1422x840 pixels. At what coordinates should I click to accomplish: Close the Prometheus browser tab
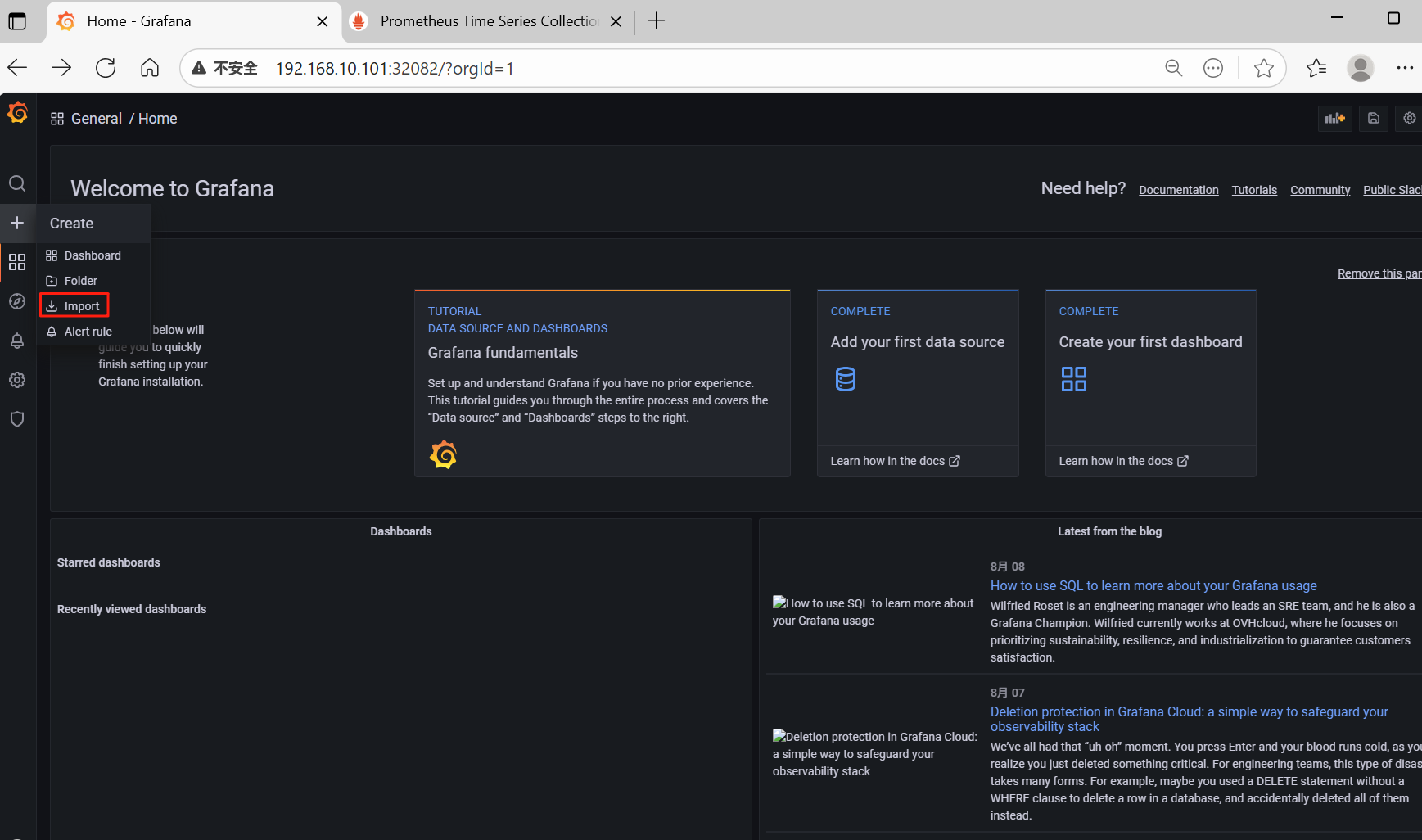click(616, 21)
